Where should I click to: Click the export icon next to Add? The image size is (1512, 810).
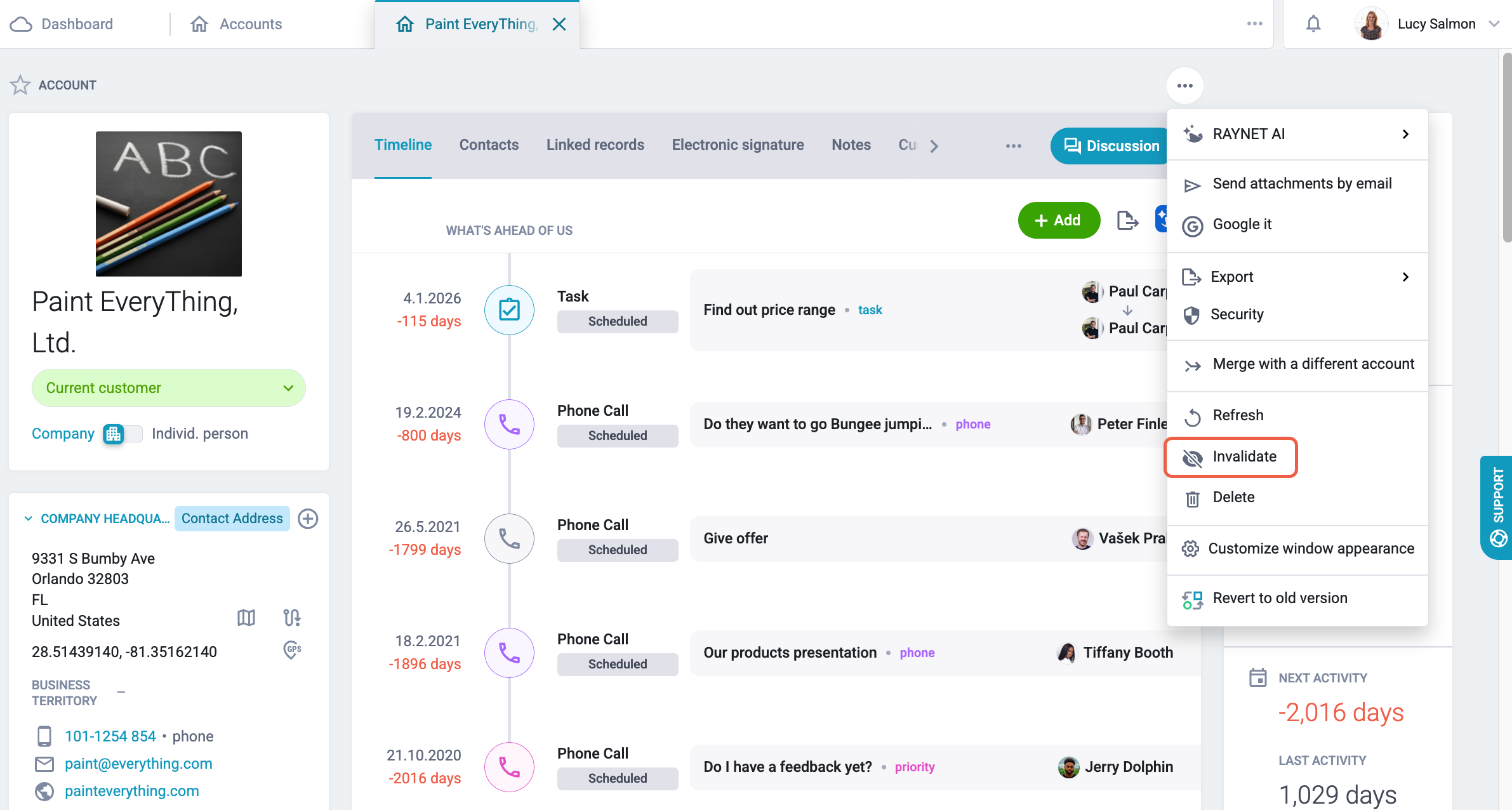(1127, 220)
